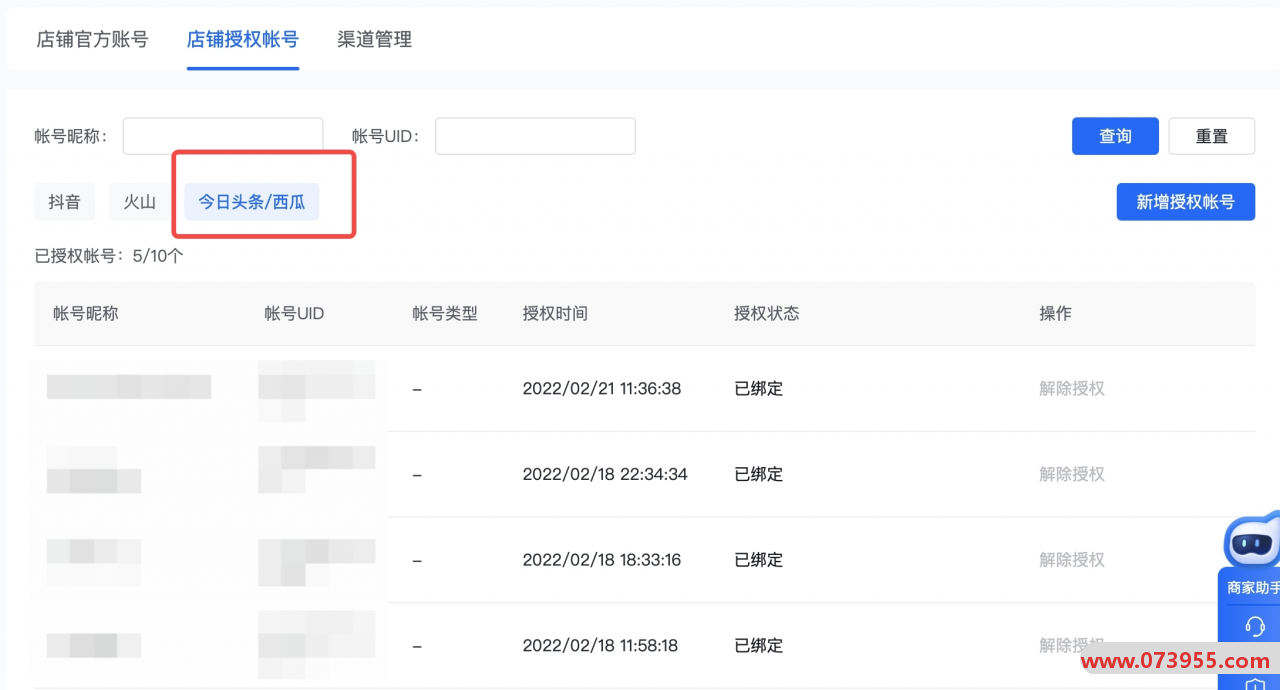Click the timestamp 2022/02/18 22:34:34
Viewport: 1280px width, 690px height.
tap(605, 474)
